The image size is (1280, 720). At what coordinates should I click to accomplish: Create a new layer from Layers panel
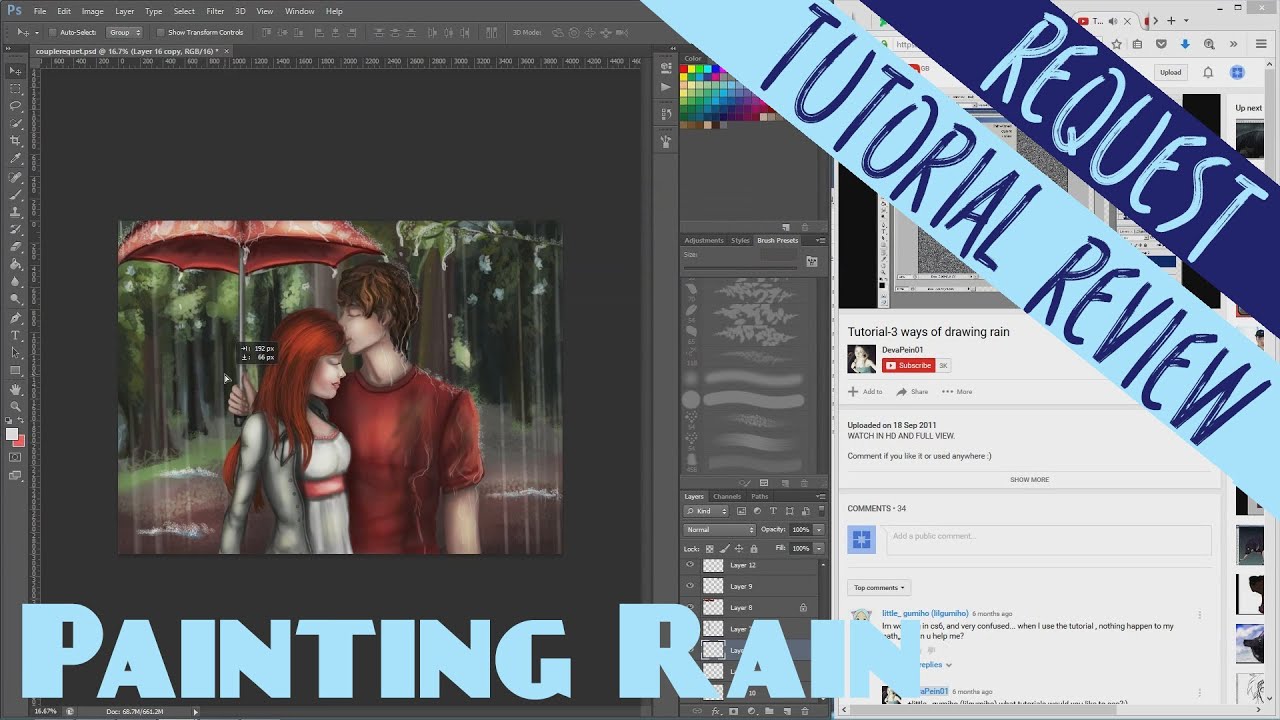coord(787,711)
